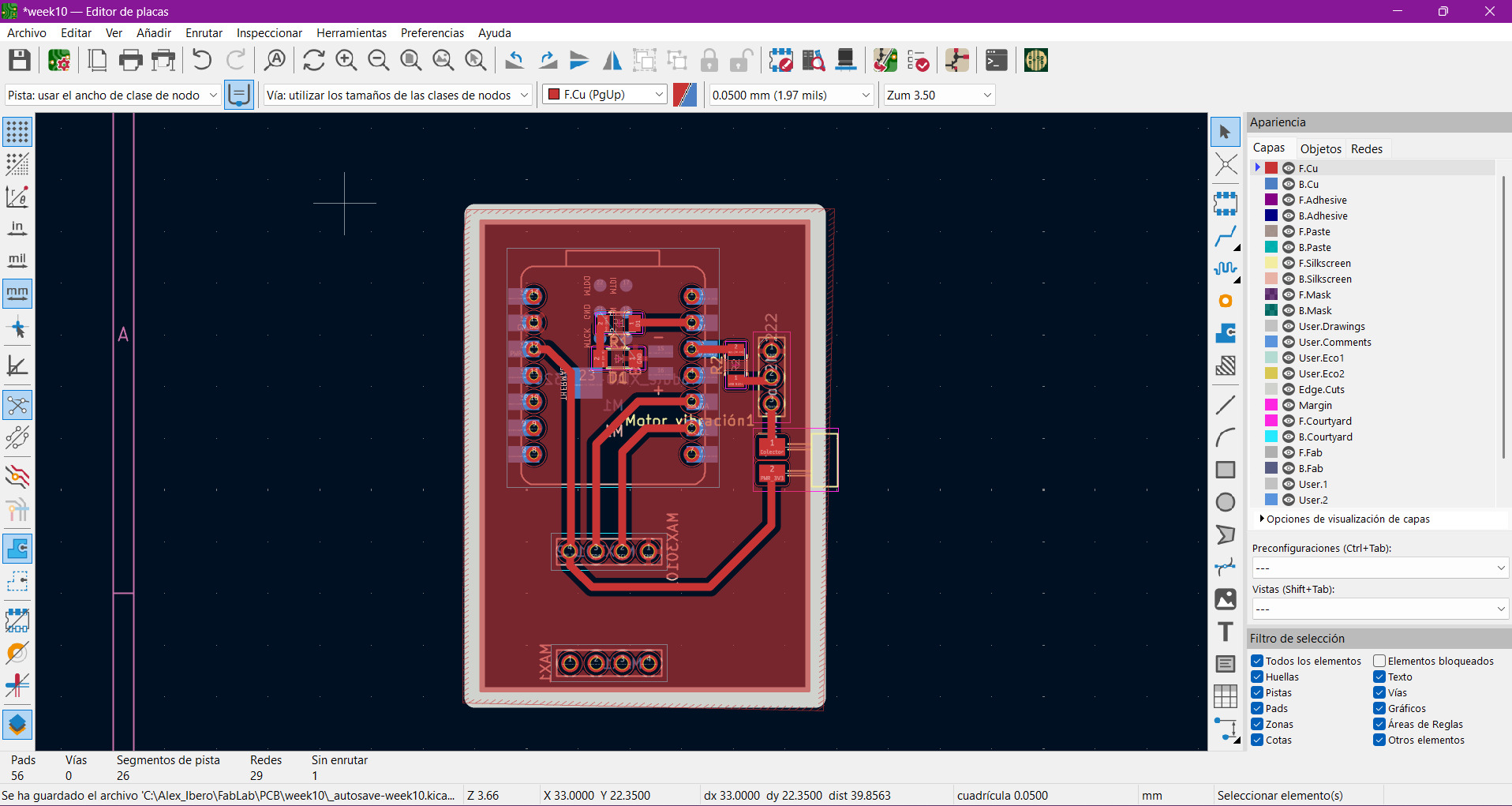Viewport: 1512px width, 806px height.
Task: Open the Enrutar menu
Action: point(204,32)
